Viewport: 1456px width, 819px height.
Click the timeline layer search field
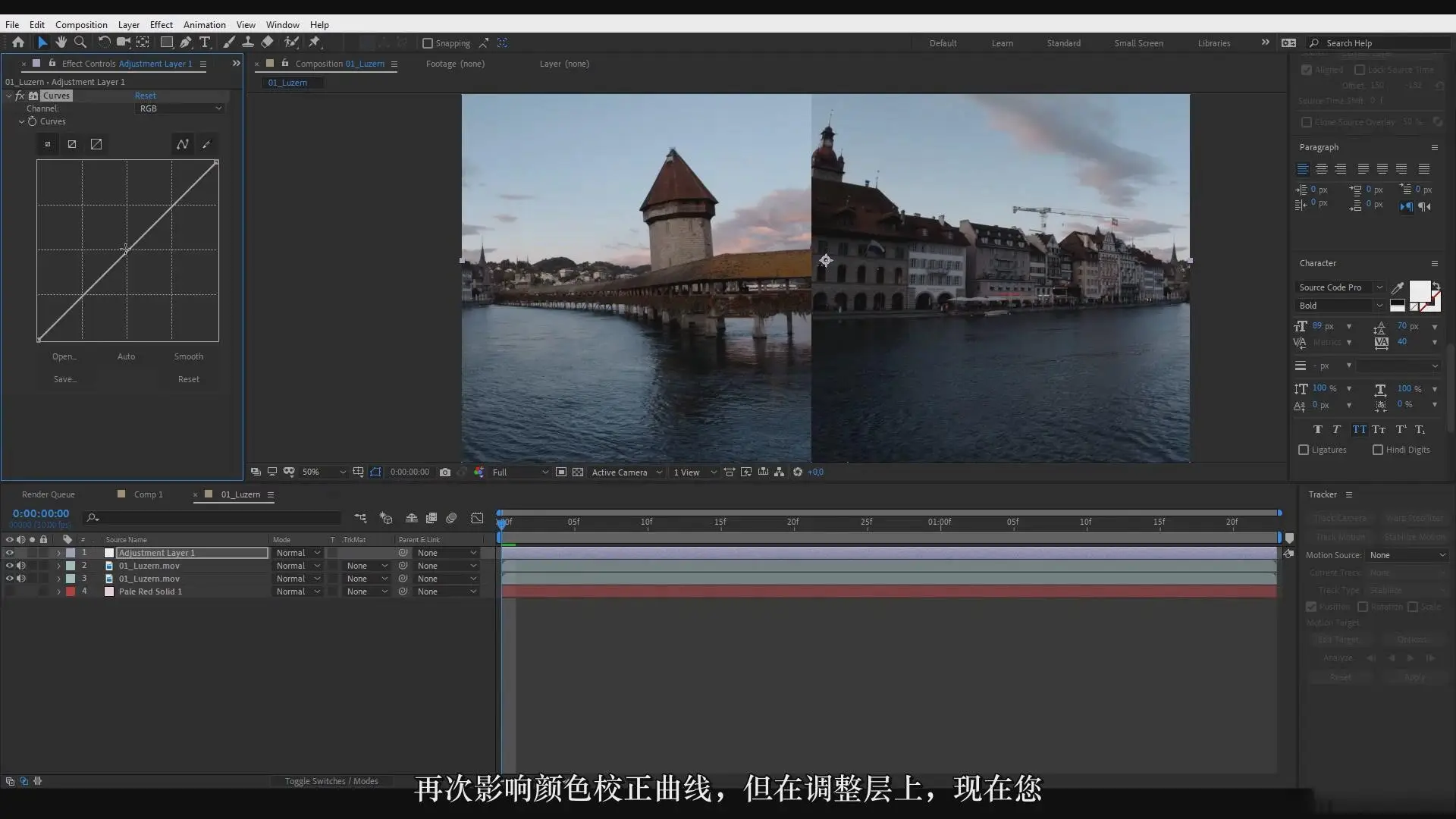(212, 518)
